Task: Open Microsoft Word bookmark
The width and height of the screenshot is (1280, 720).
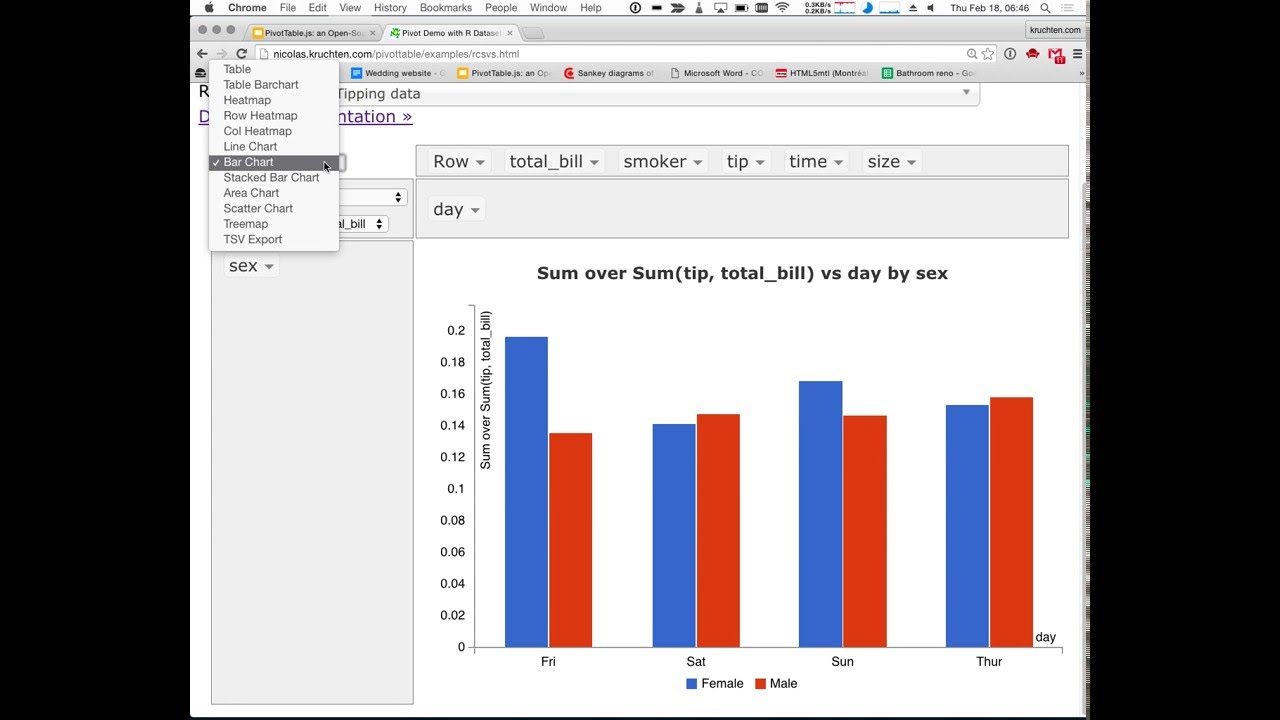Action: click(716, 73)
